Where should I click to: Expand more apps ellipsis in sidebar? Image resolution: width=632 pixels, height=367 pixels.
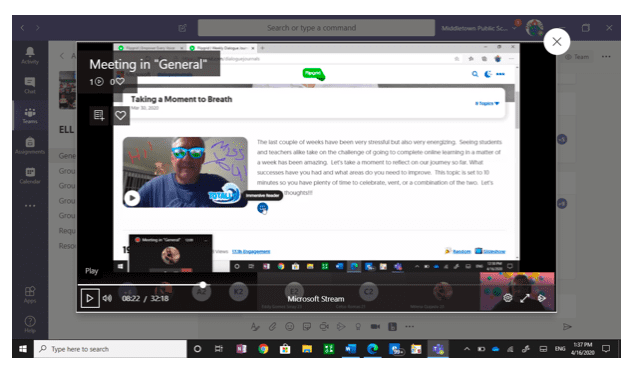pos(30,206)
